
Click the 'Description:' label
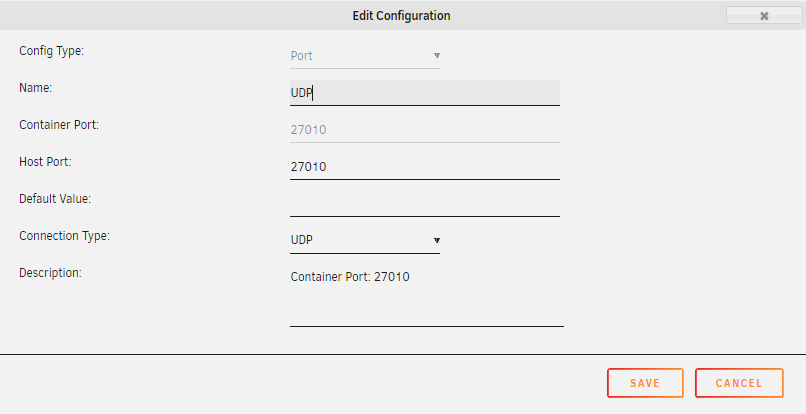pos(50,273)
